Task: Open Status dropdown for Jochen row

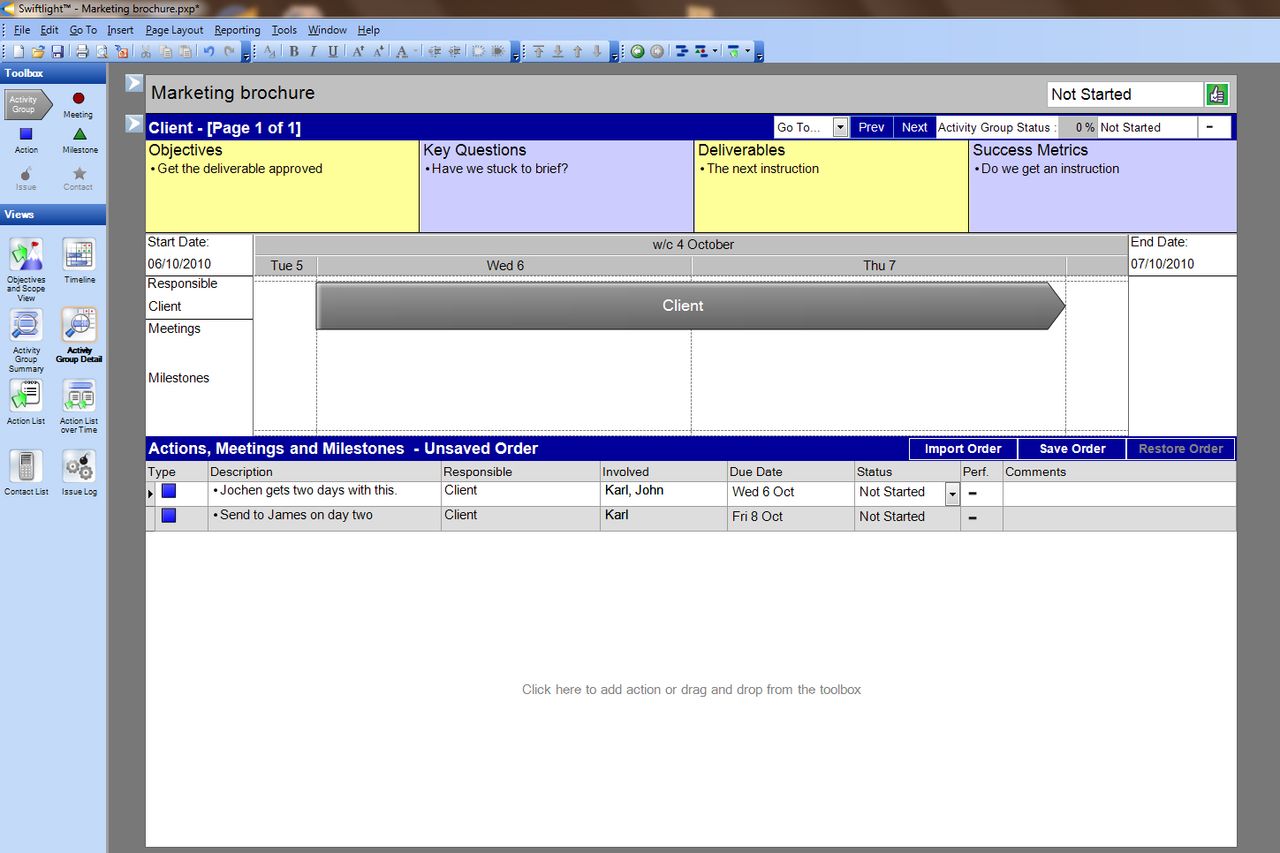Action: click(952, 494)
